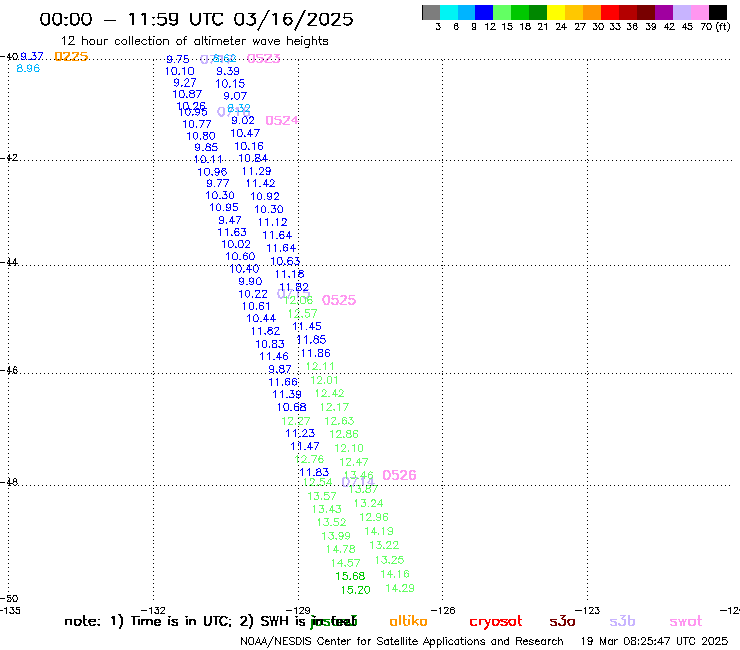This screenshot has height=650, width=740.
Task: Click the timestamp '19 Mar 08:25:47 UTC 2025'
Action: tap(654, 642)
